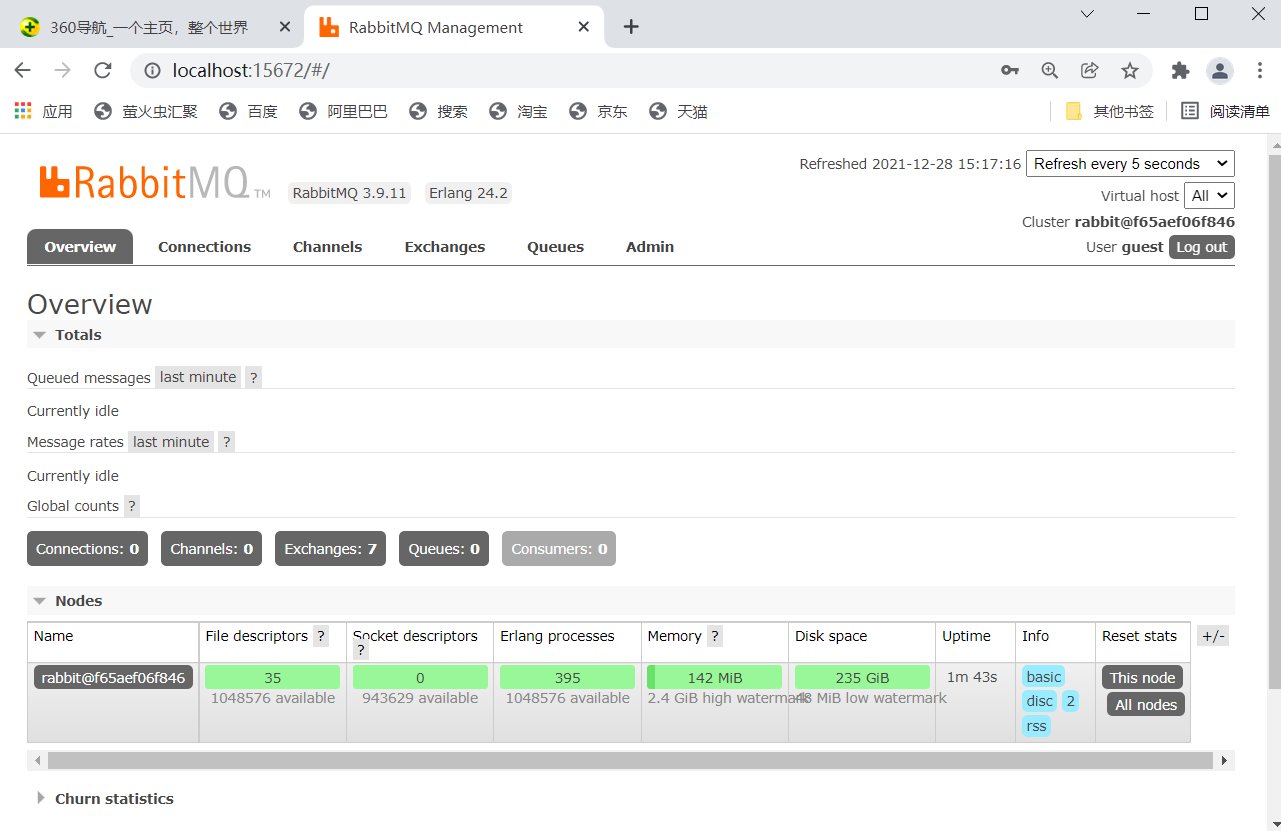Open the 天猫 bookmark

tap(678, 111)
